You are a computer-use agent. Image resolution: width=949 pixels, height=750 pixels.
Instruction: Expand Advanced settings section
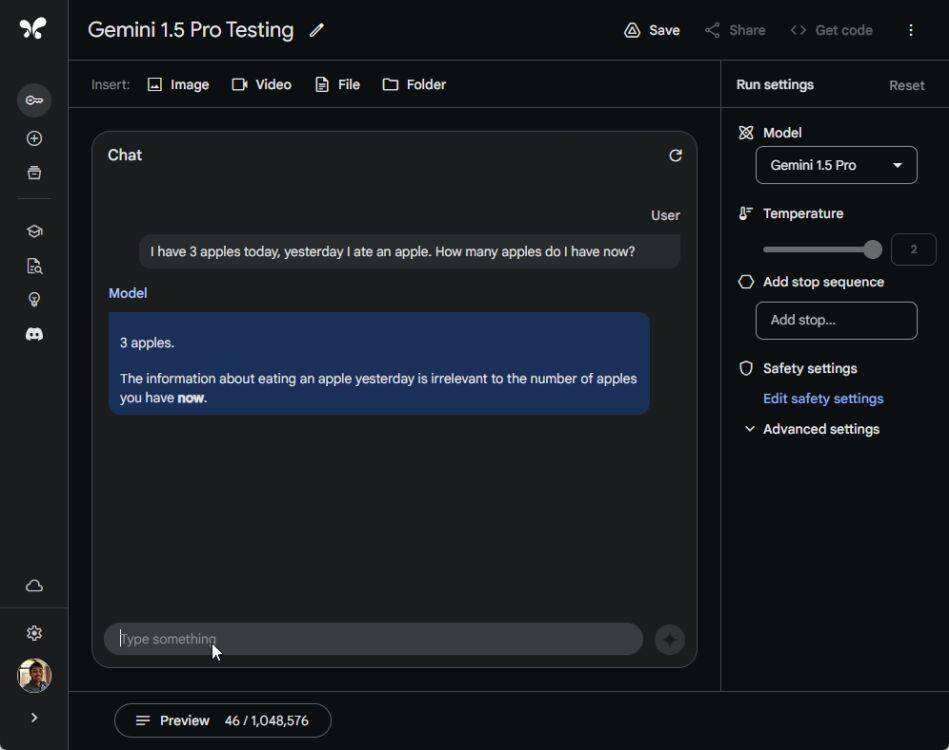(x=812, y=429)
